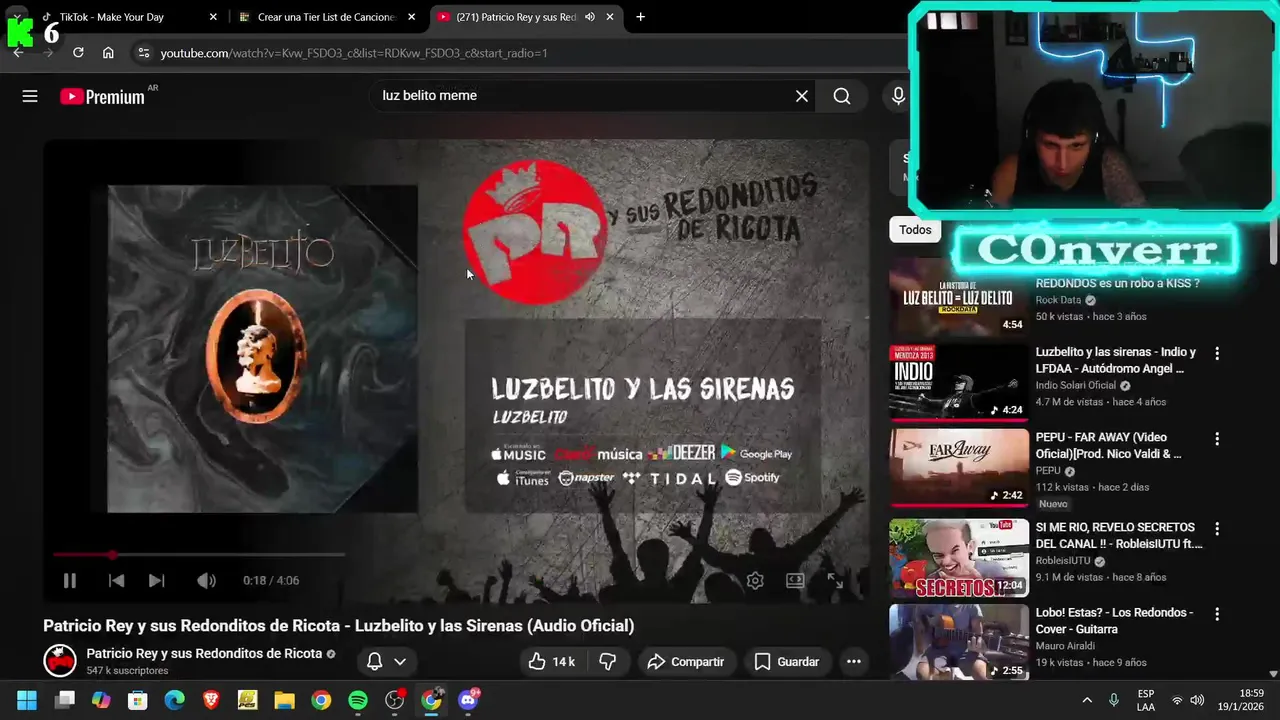Open the INDIO Mendoza 2013 video thumbnail
Image resolution: width=1280 pixels, height=720 pixels.
coord(959,383)
